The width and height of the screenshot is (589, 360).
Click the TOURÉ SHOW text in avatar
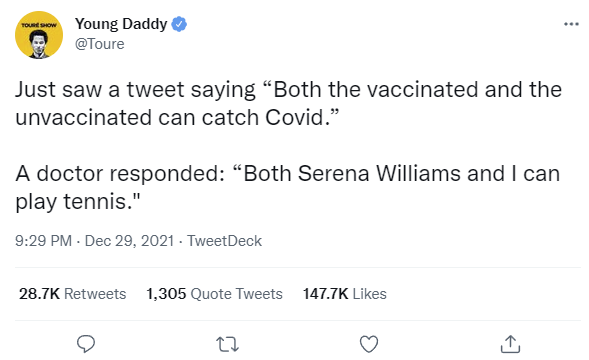coord(39,25)
